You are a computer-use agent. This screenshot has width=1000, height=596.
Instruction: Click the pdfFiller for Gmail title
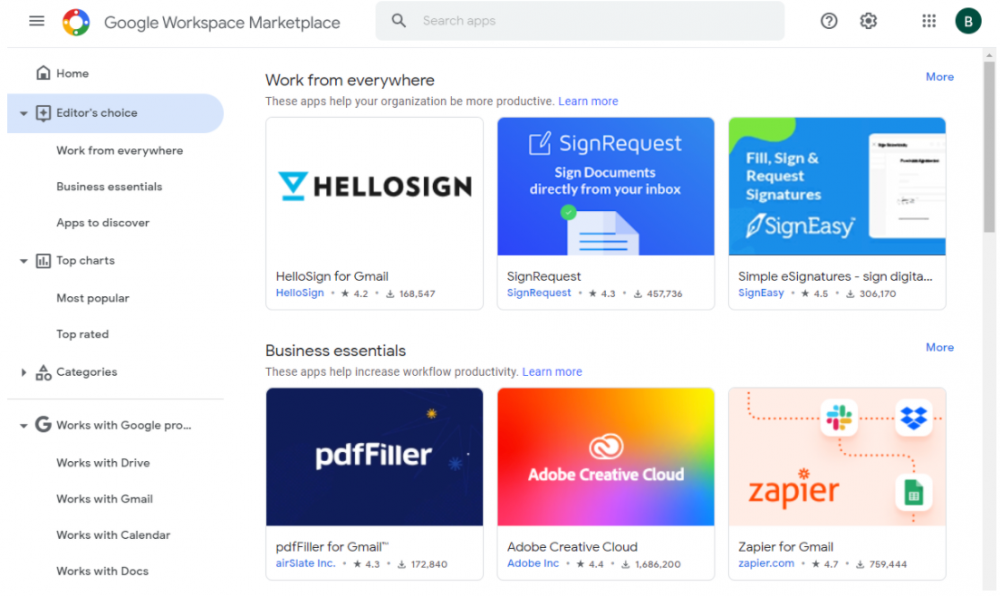coord(332,547)
